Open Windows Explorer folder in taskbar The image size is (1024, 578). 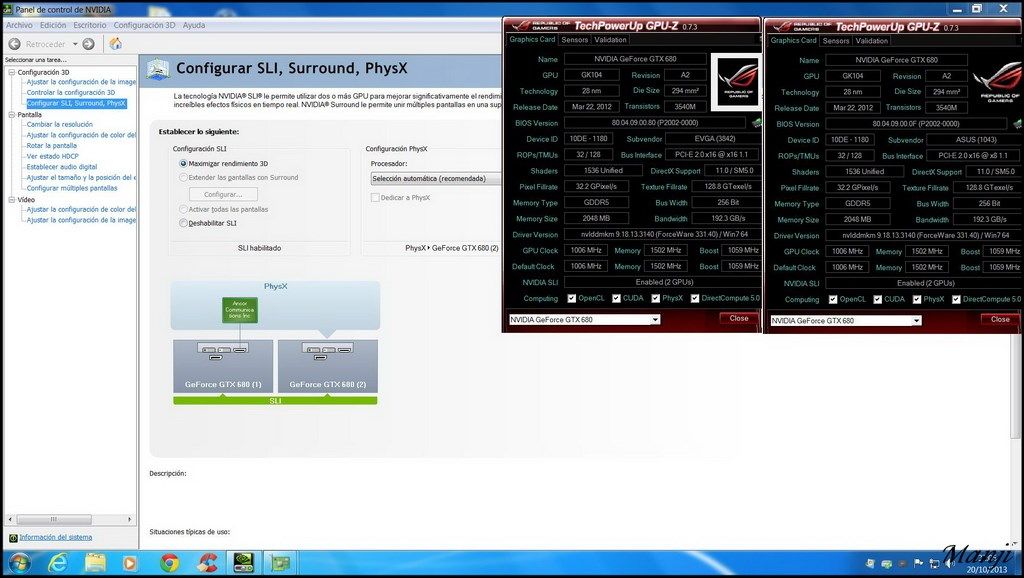[x=95, y=563]
